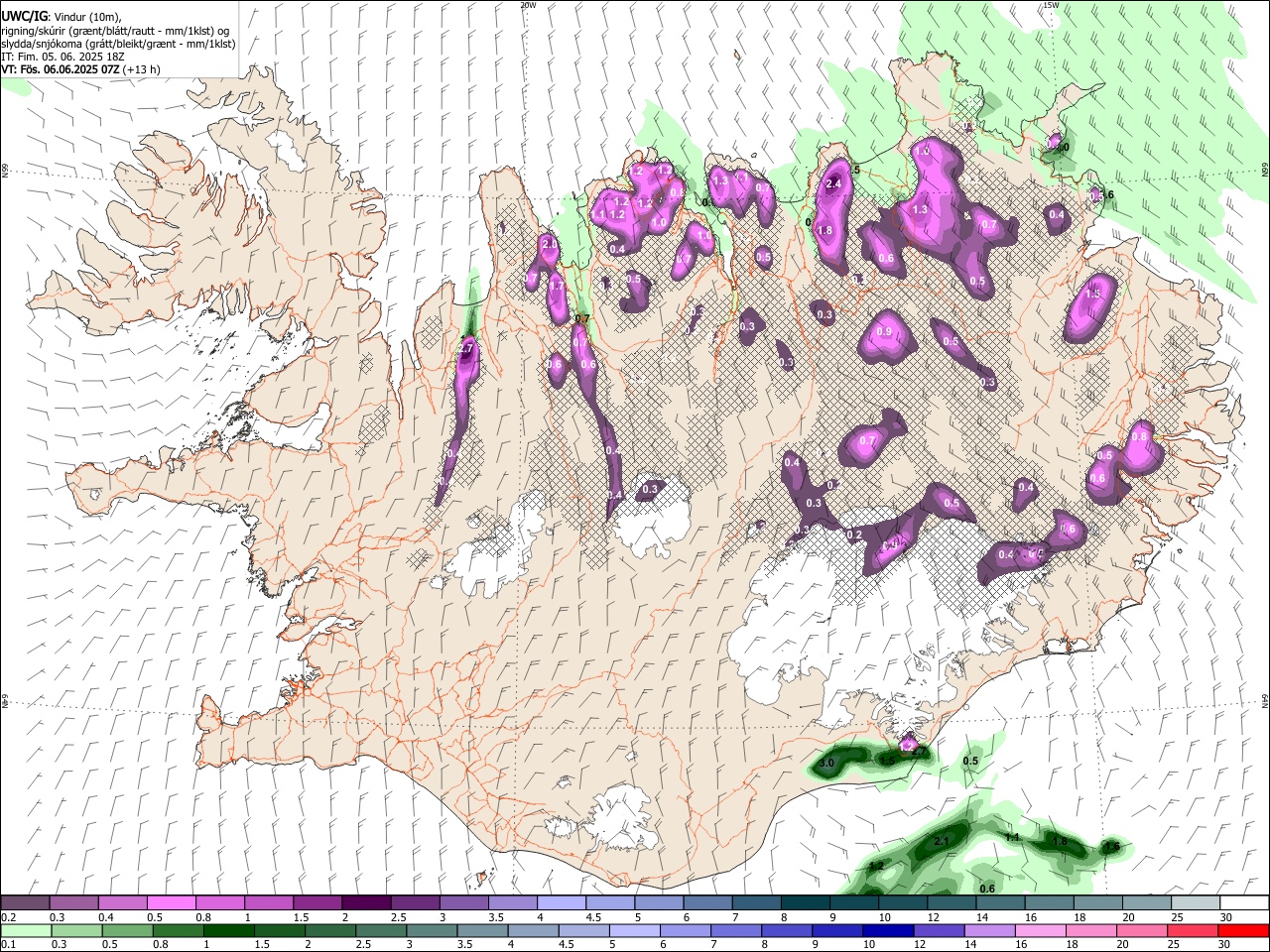
Task: Select the medium green 0.5 swatch in rain scale
Action: [x=127, y=931]
